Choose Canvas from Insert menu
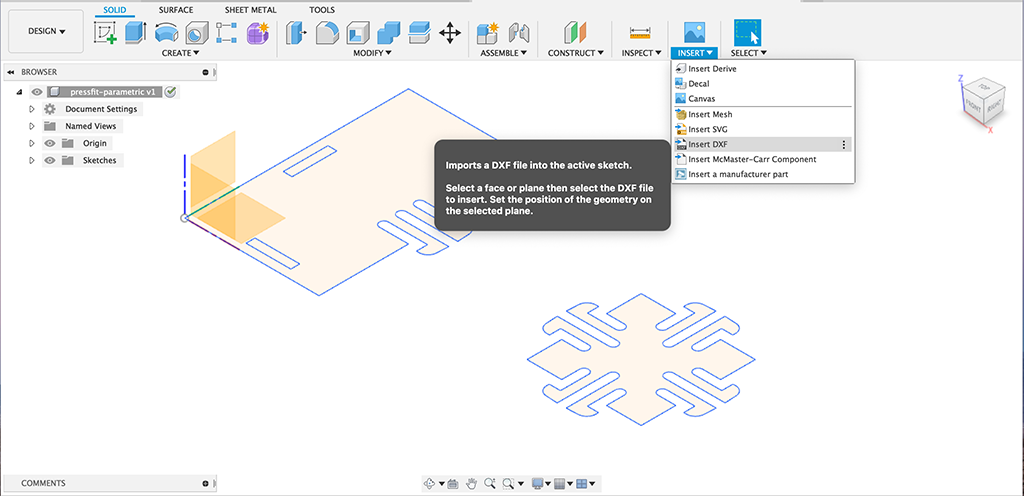 pyautogui.click(x=763, y=99)
